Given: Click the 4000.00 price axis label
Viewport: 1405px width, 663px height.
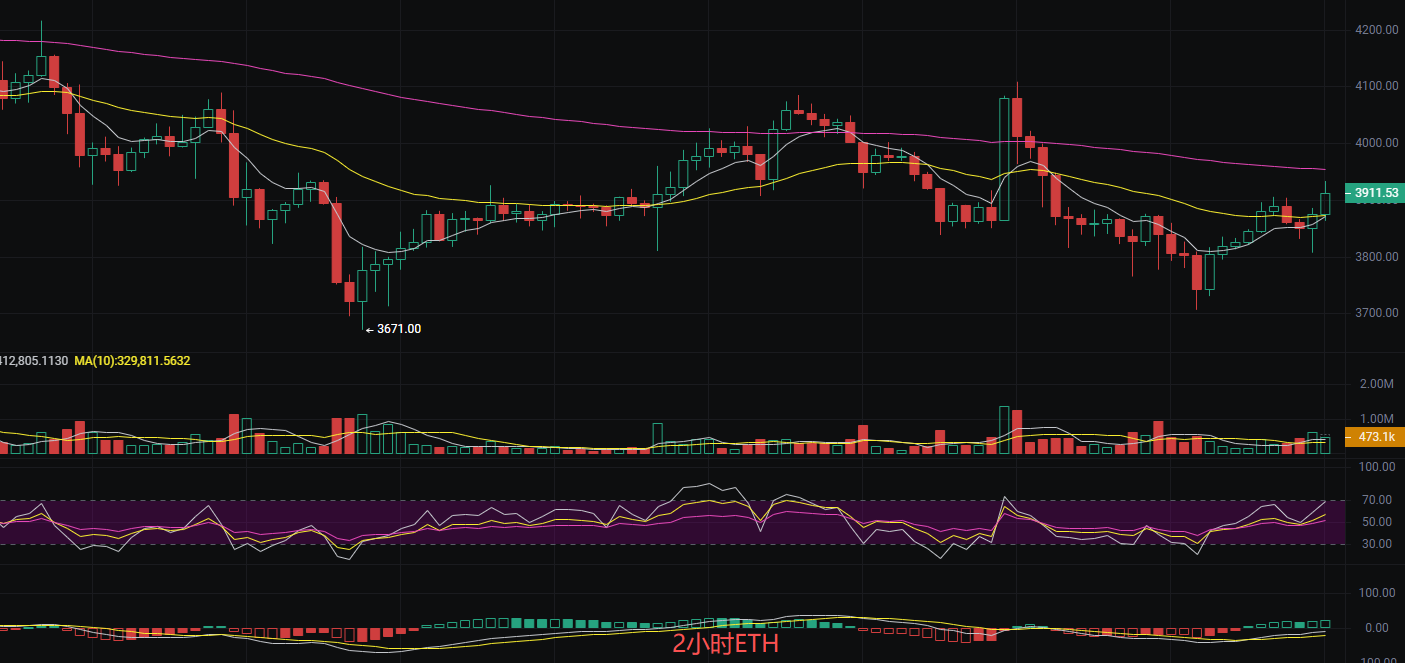Looking at the screenshot, I should pos(1376,144).
